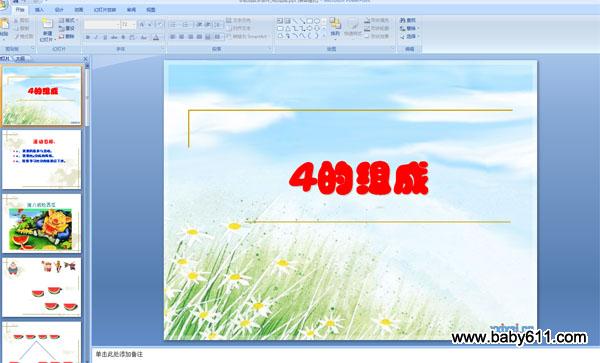Viewport: 600px width, 363px height.
Task: Toggle bold formatting
Action: 88,37
